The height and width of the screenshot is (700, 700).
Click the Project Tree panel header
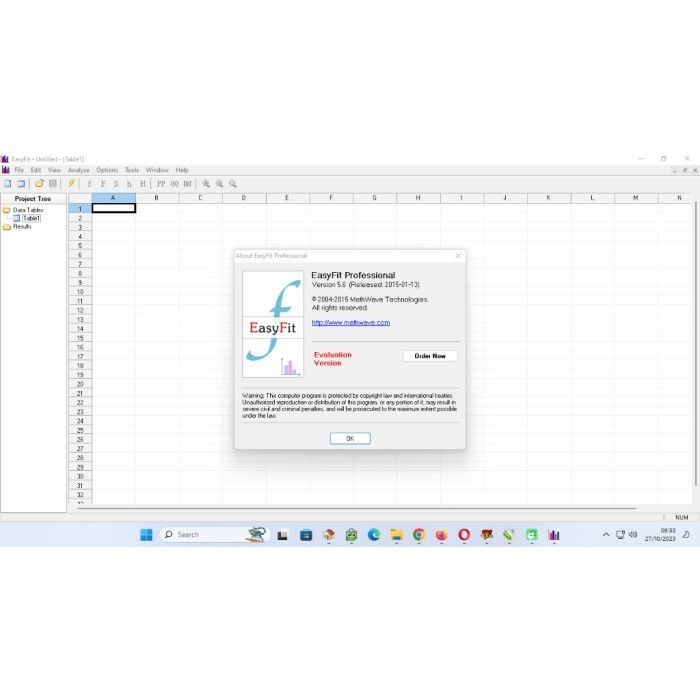coord(33,199)
